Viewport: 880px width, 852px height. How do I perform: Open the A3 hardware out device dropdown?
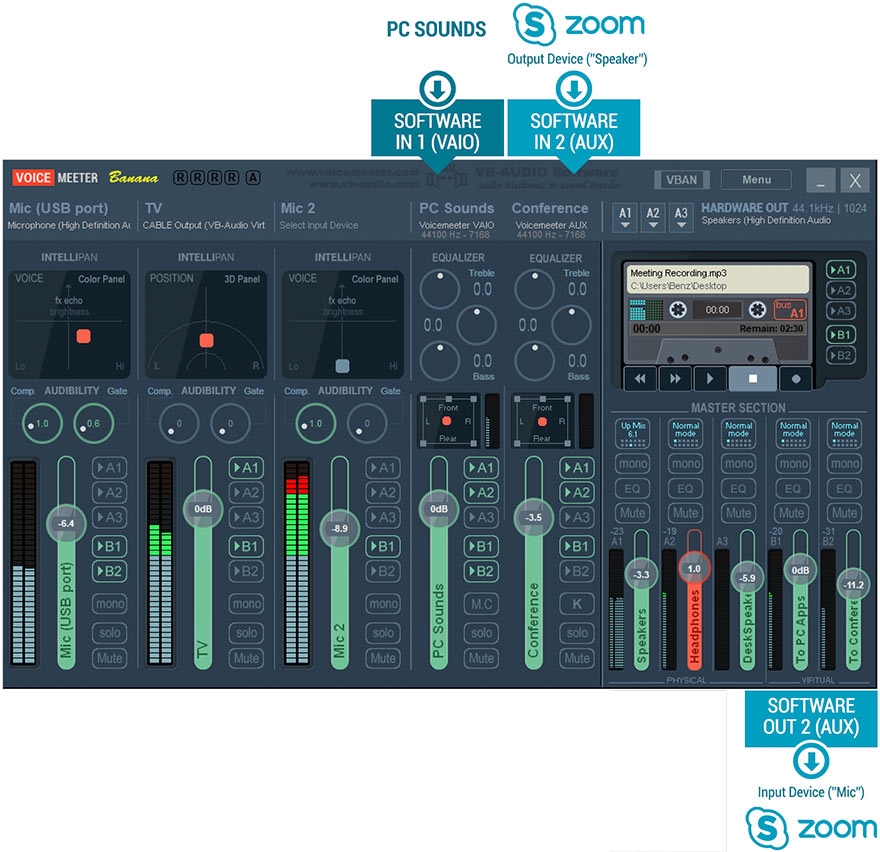[x=681, y=217]
